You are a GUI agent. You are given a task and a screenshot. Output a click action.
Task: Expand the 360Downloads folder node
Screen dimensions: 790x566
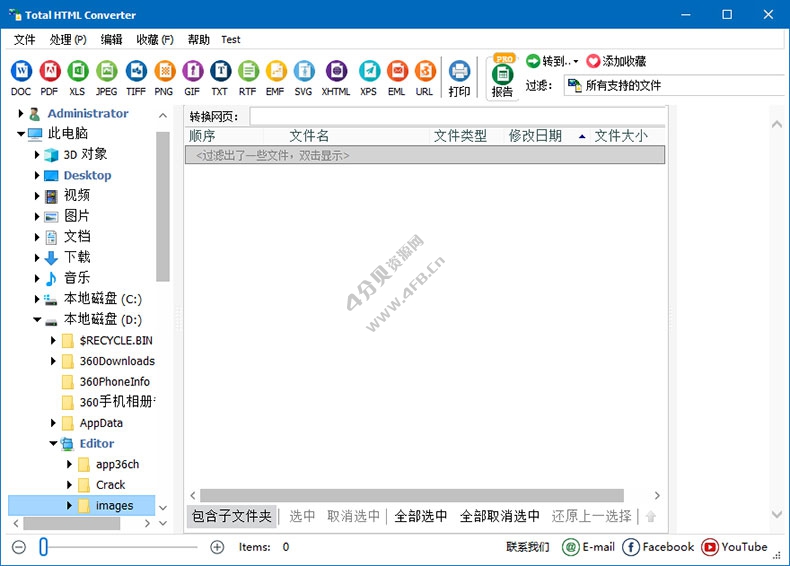click(53, 361)
